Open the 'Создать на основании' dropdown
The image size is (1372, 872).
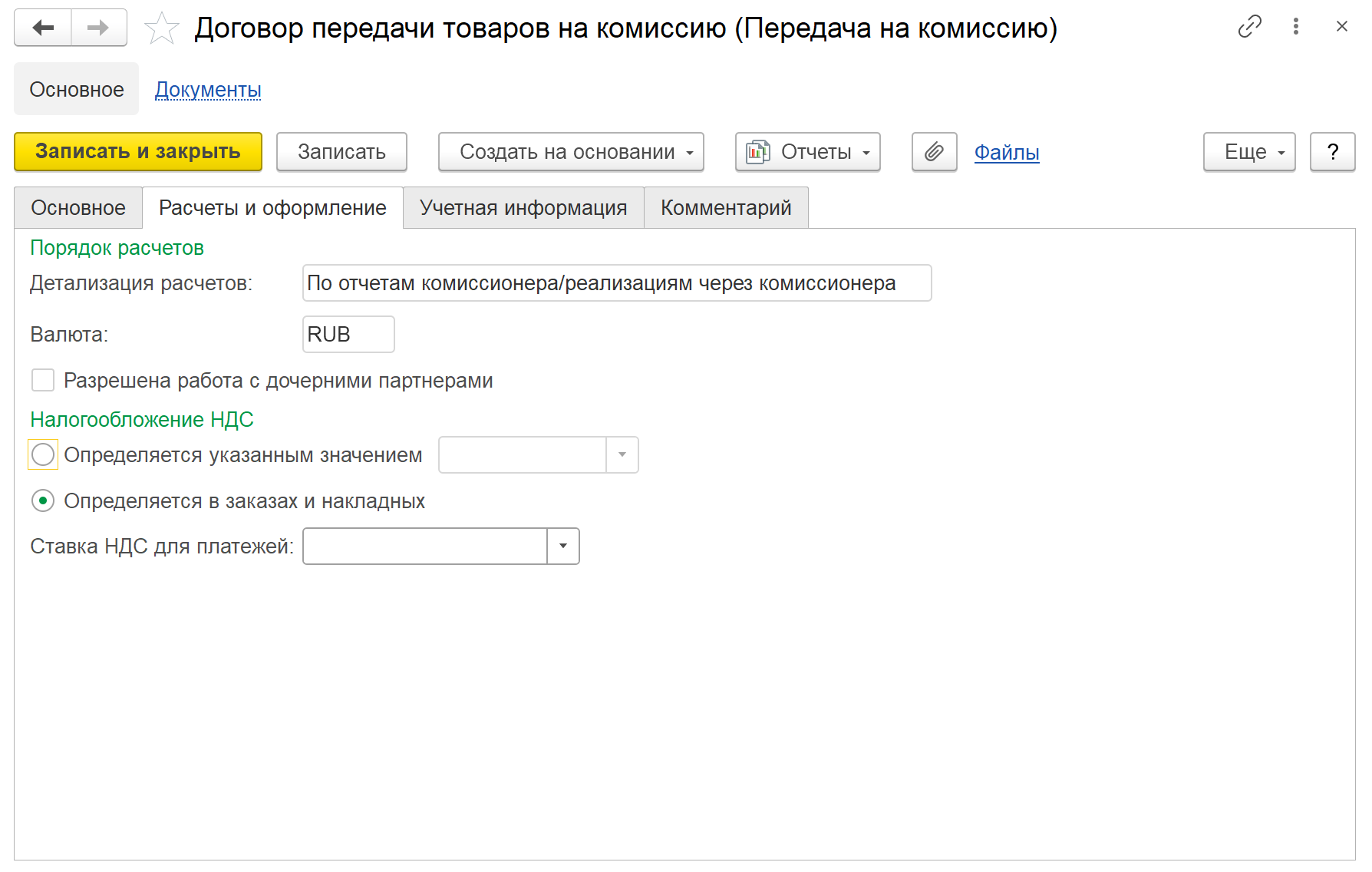coord(571,152)
